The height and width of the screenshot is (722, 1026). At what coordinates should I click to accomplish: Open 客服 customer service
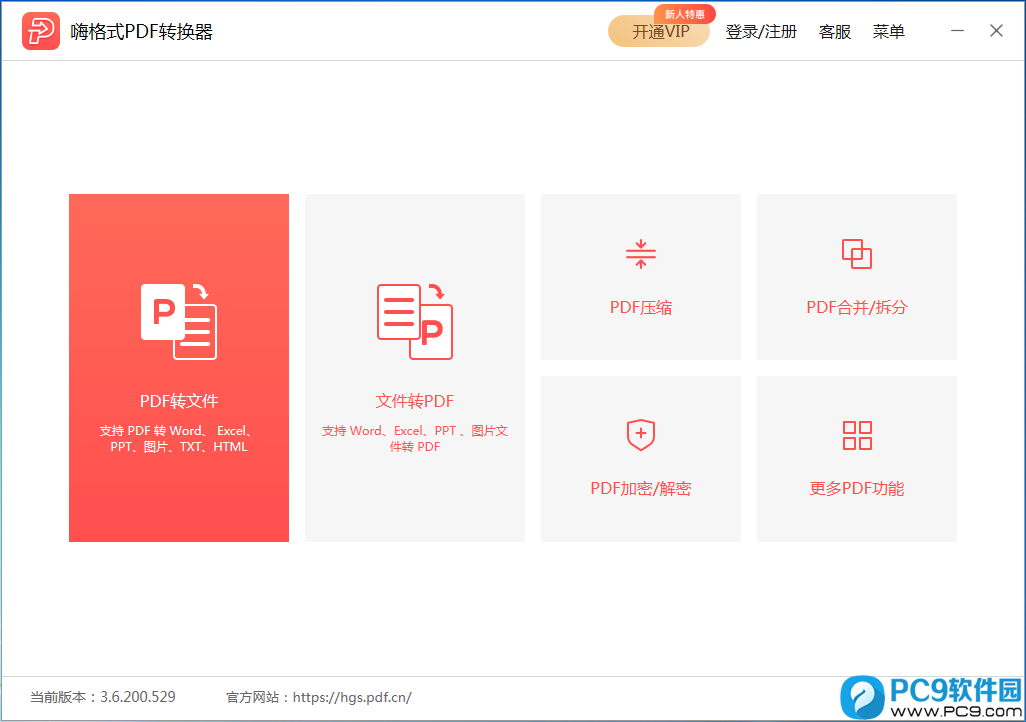(834, 31)
